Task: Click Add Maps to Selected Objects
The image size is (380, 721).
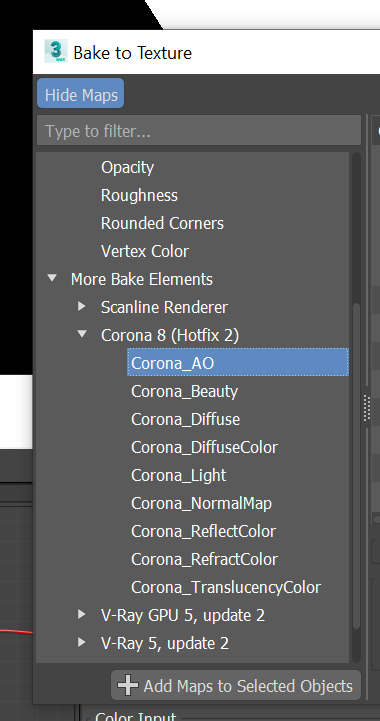Action: (236, 686)
